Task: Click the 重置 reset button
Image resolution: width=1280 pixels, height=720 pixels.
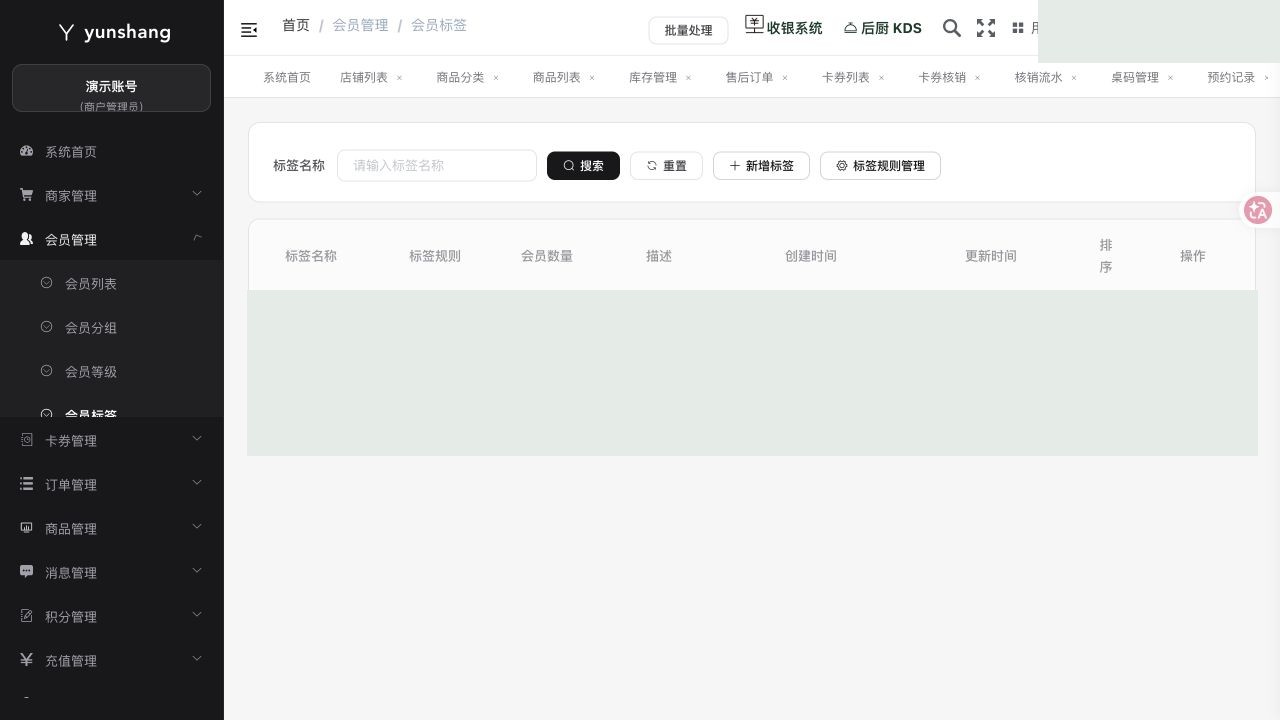Action: coord(666,166)
